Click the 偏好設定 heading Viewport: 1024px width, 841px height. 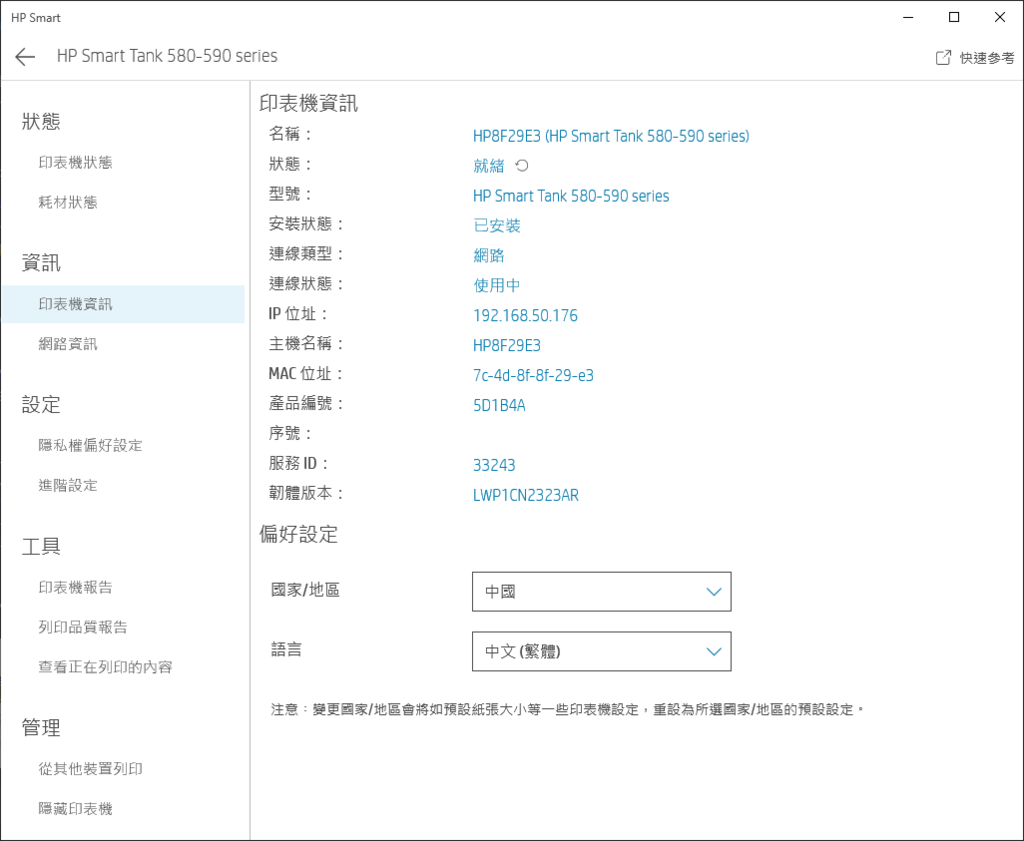pyautogui.click(x=298, y=534)
